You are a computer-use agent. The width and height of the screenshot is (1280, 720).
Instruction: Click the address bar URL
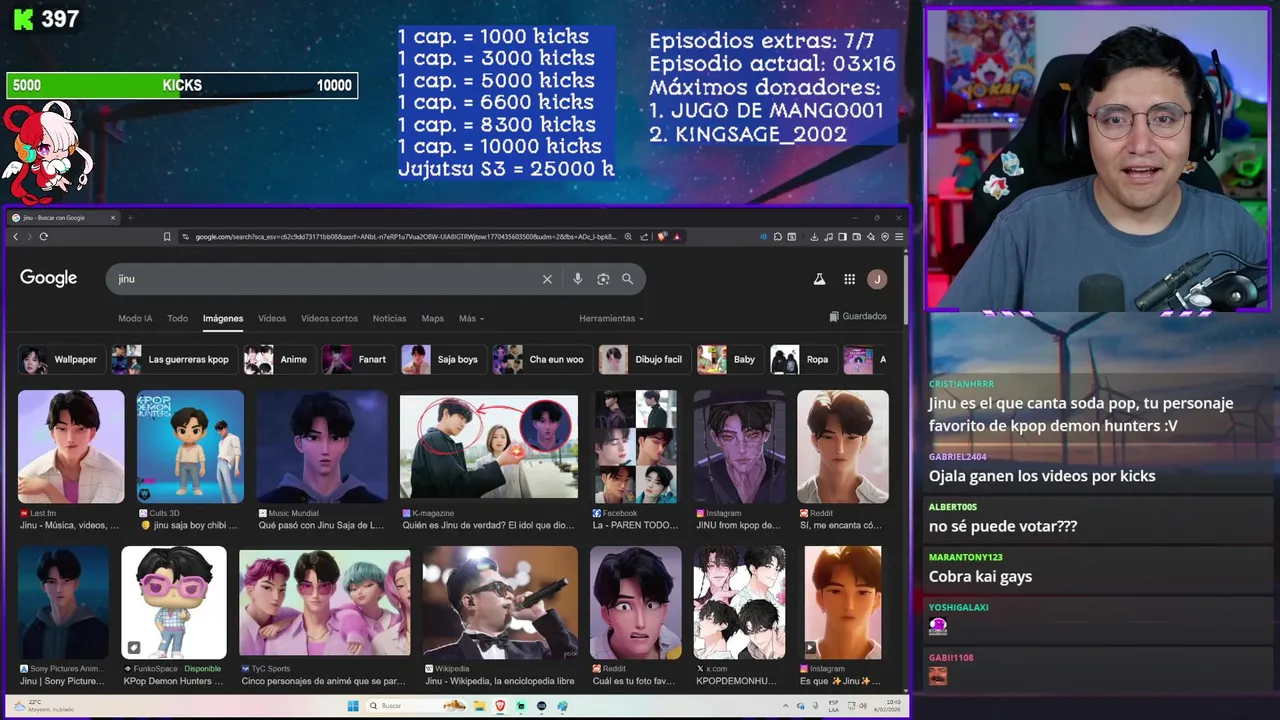click(405, 237)
